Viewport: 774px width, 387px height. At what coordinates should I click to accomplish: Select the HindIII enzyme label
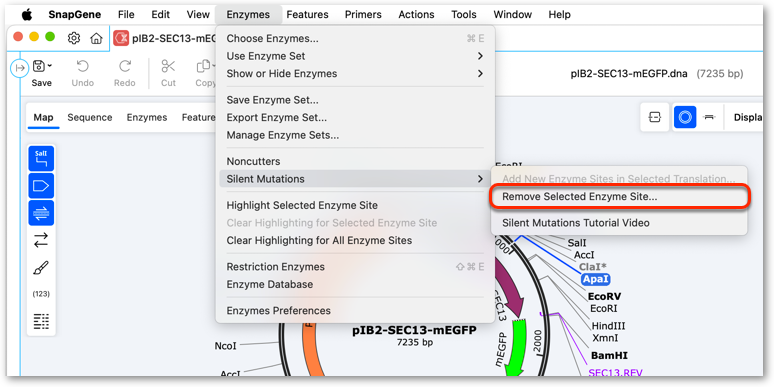tap(608, 326)
